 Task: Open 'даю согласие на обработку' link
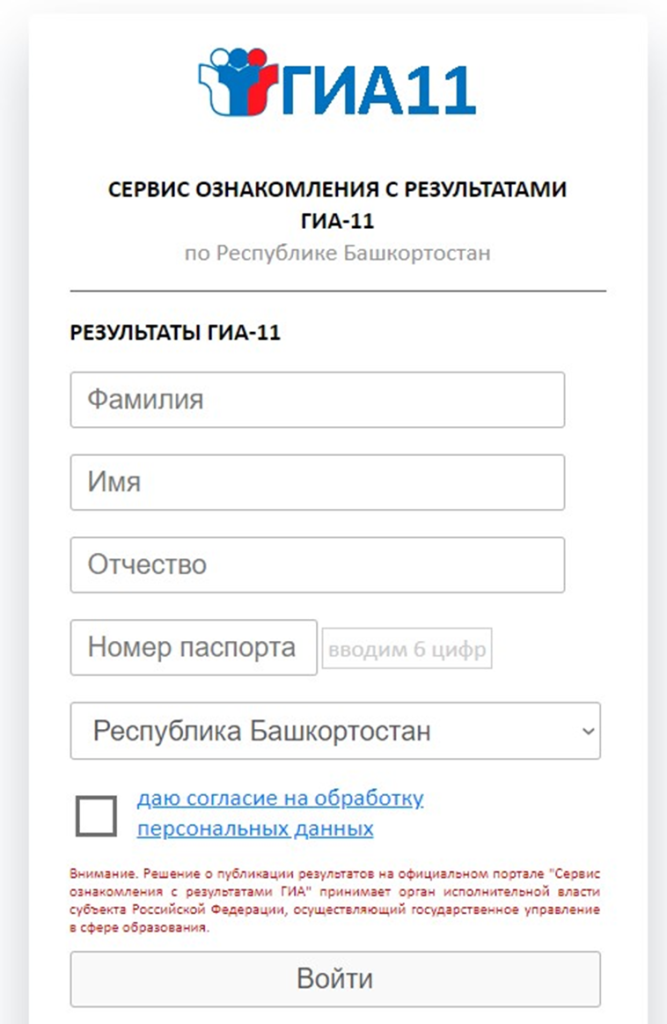coord(280,798)
